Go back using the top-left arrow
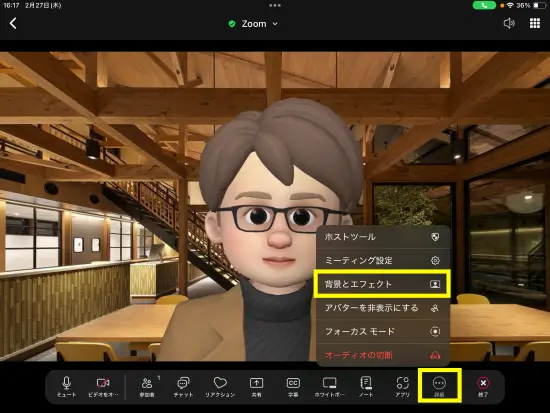550x413 pixels. (13, 24)
